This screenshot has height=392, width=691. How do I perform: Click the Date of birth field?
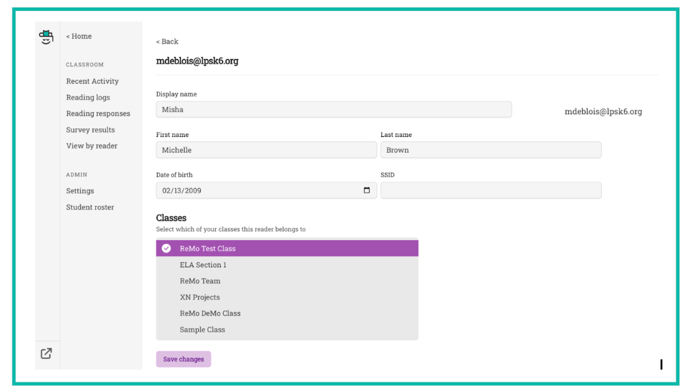[x=266, y=190]
